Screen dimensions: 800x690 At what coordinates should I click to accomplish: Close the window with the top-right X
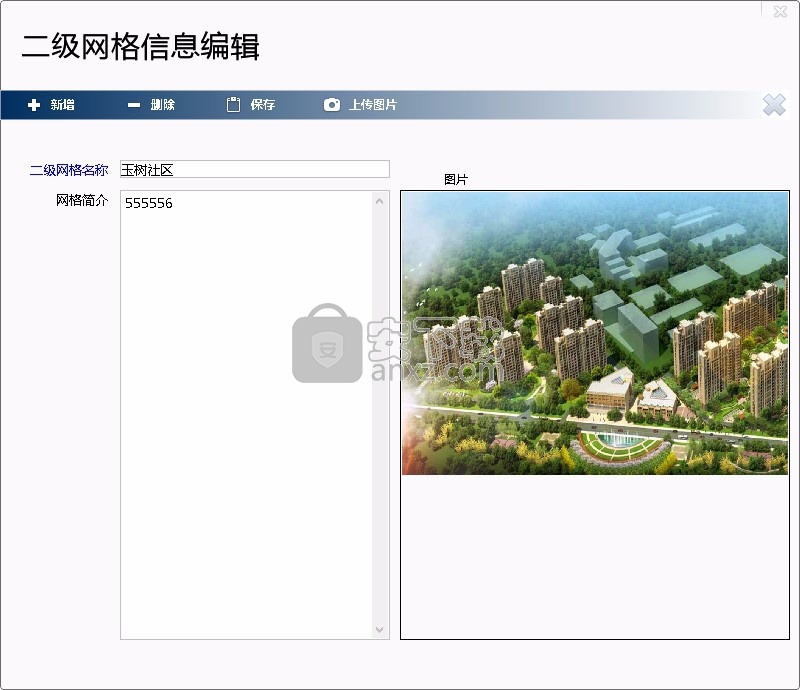[x=780, y=10]
